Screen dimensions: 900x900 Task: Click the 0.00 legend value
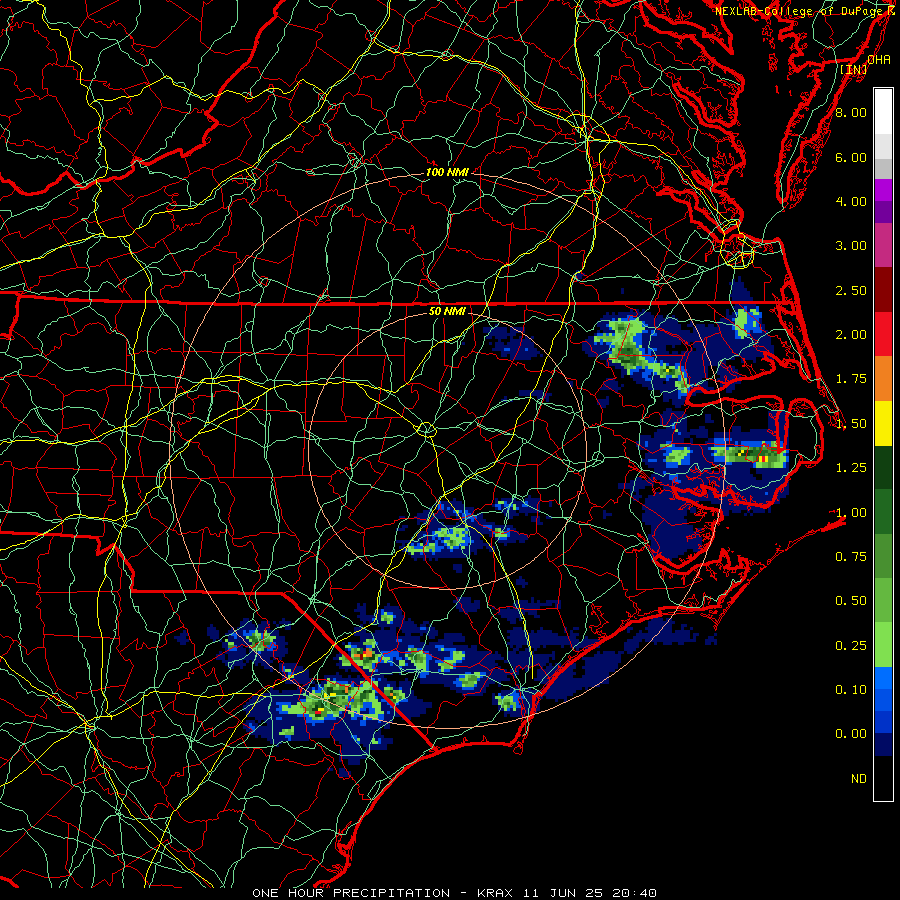(x=851, y=734)
